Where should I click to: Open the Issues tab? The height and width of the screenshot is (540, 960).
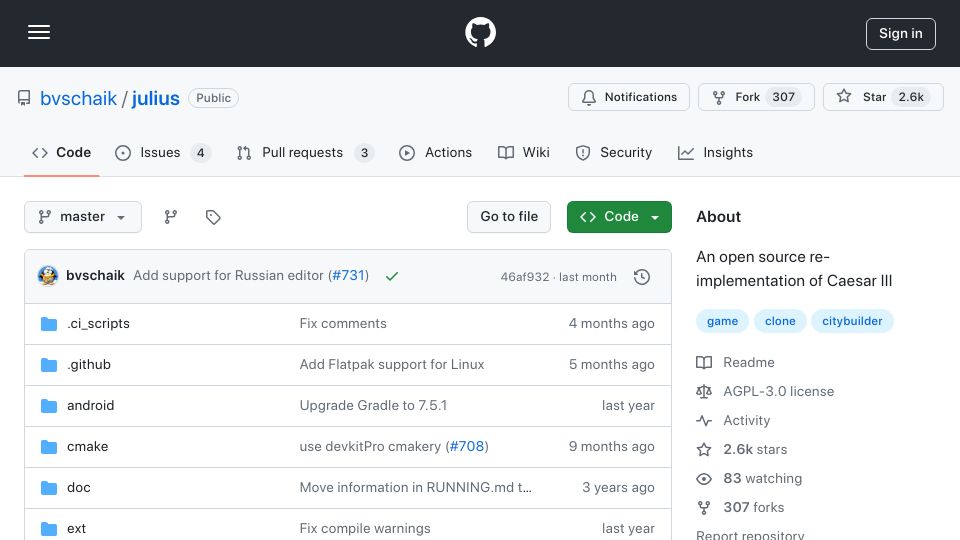point(163,152)
